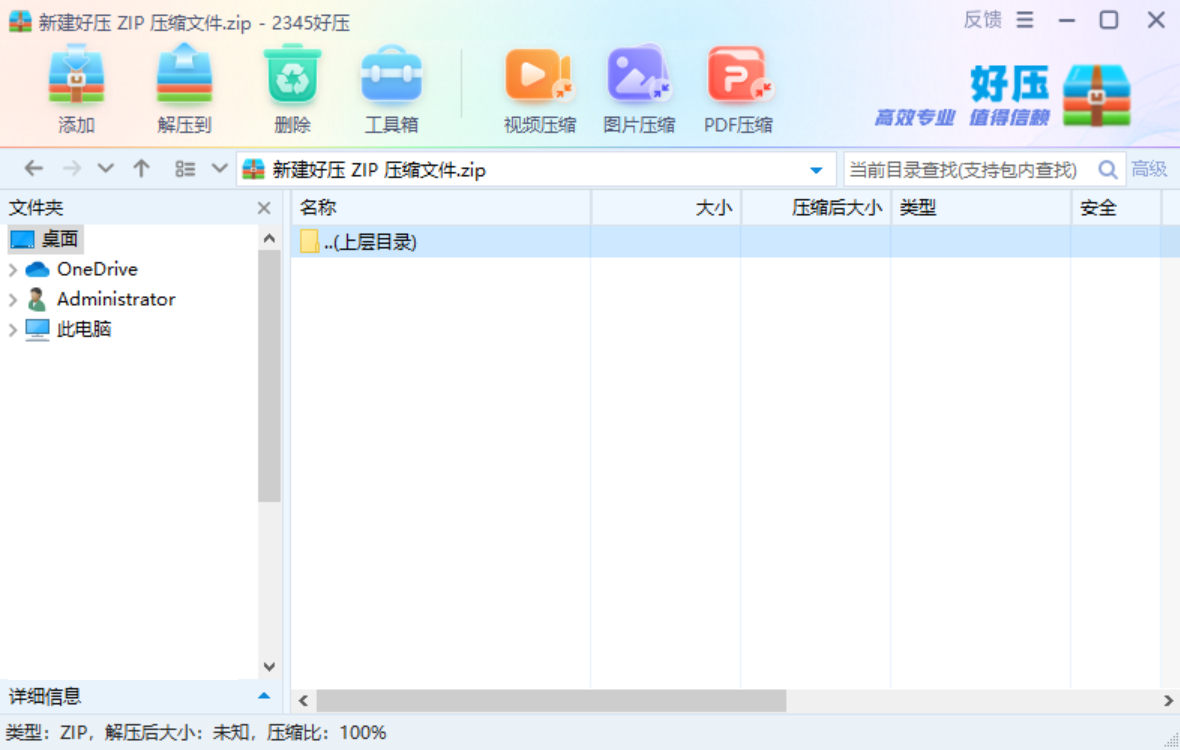The height and width of the screenshot is (750, 1180).
Task: Click the back navigation arrow
Action: click(x=33, y=169)
